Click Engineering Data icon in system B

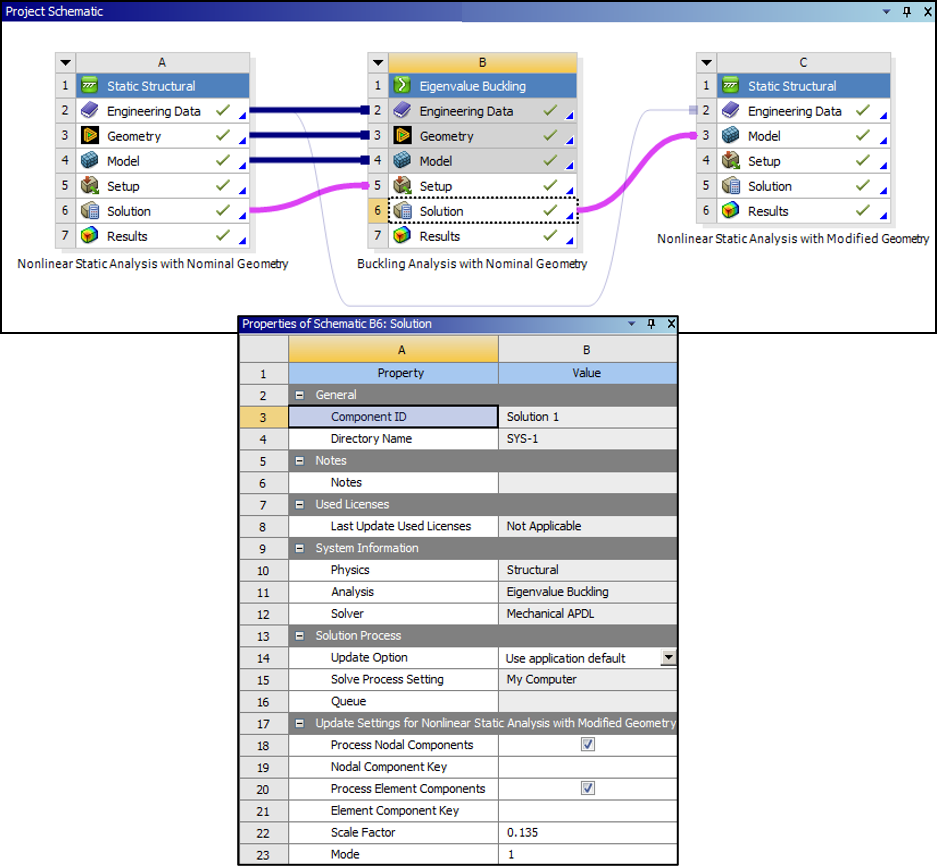pos(402,111)
